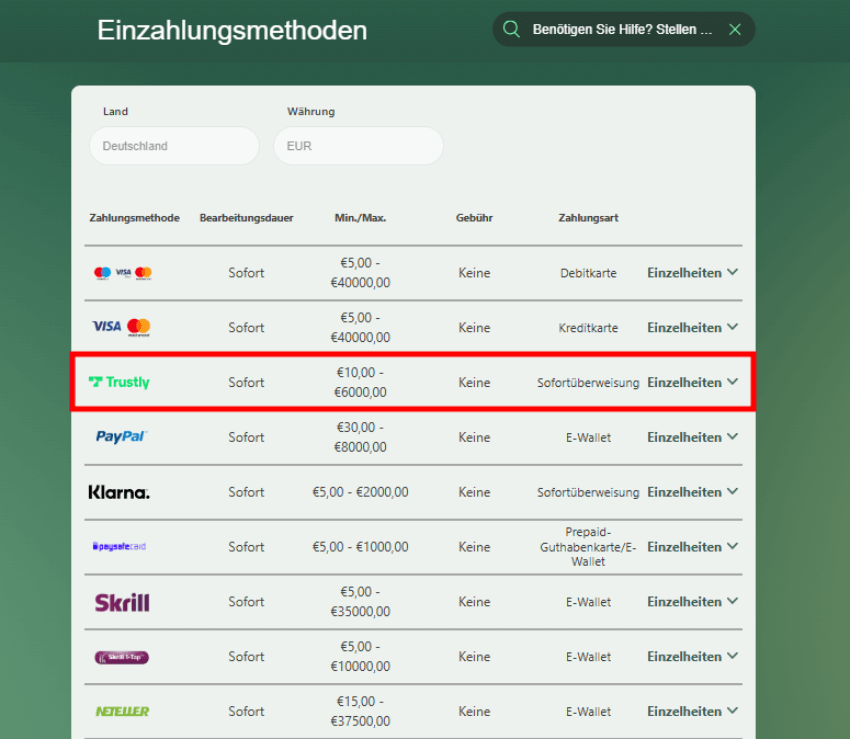Open Einzelheiten for Skrill

click(692, 601)
